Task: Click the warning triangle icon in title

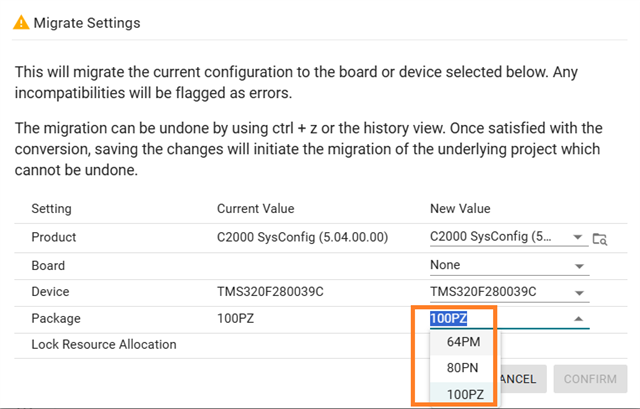Action: 19,22
